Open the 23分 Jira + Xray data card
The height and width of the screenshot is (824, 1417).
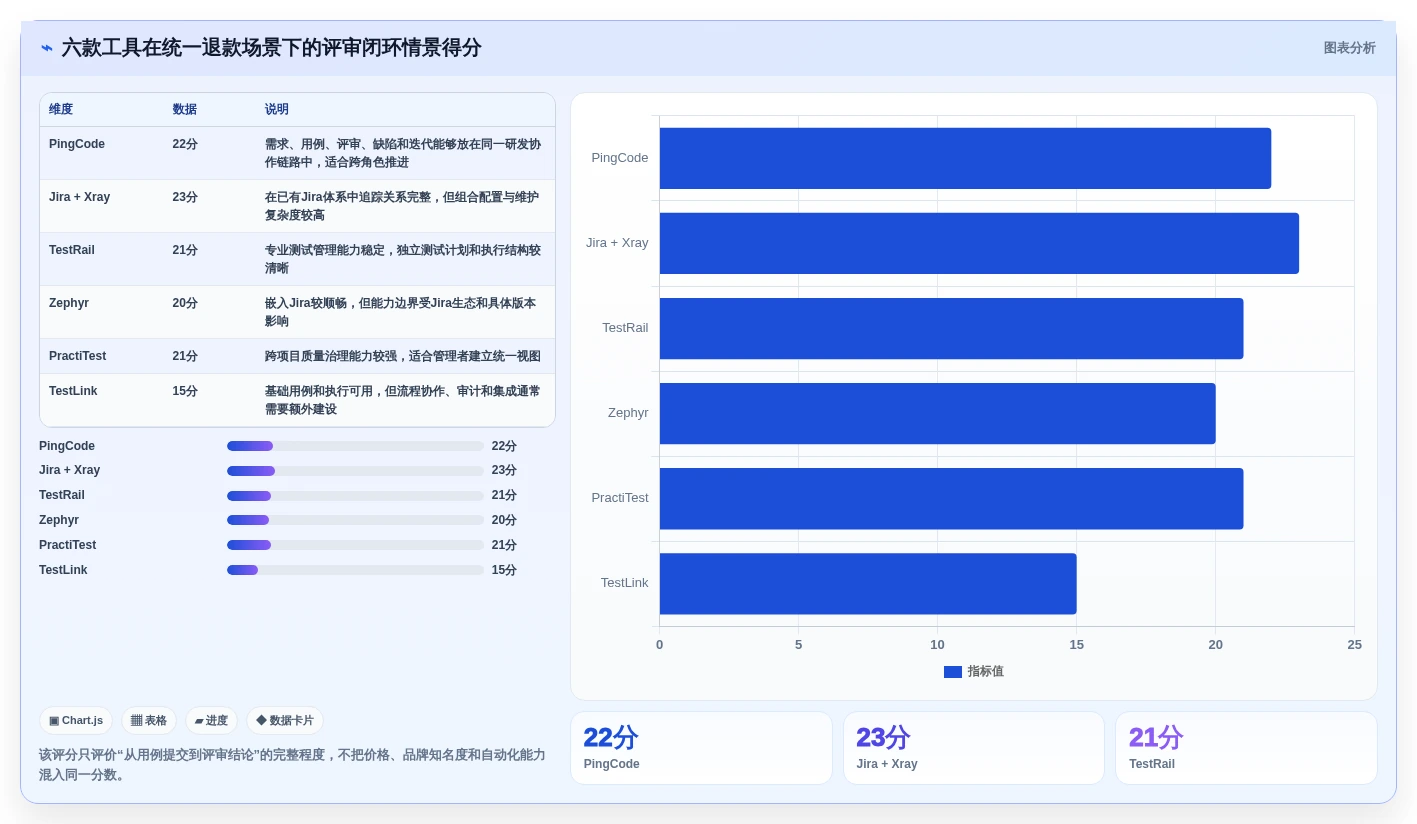[x=974, y=748]
